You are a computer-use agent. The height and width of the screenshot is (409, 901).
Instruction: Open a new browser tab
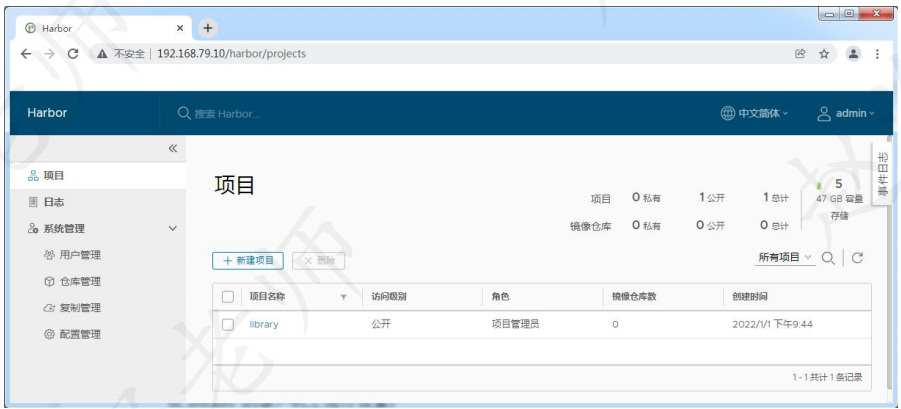click(208, 28)
